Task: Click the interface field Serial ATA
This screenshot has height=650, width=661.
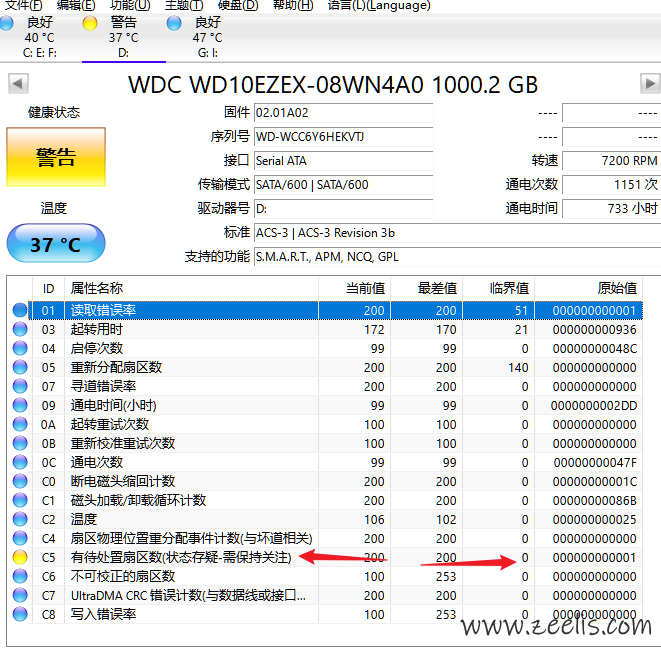Action: tap(344, 161)
